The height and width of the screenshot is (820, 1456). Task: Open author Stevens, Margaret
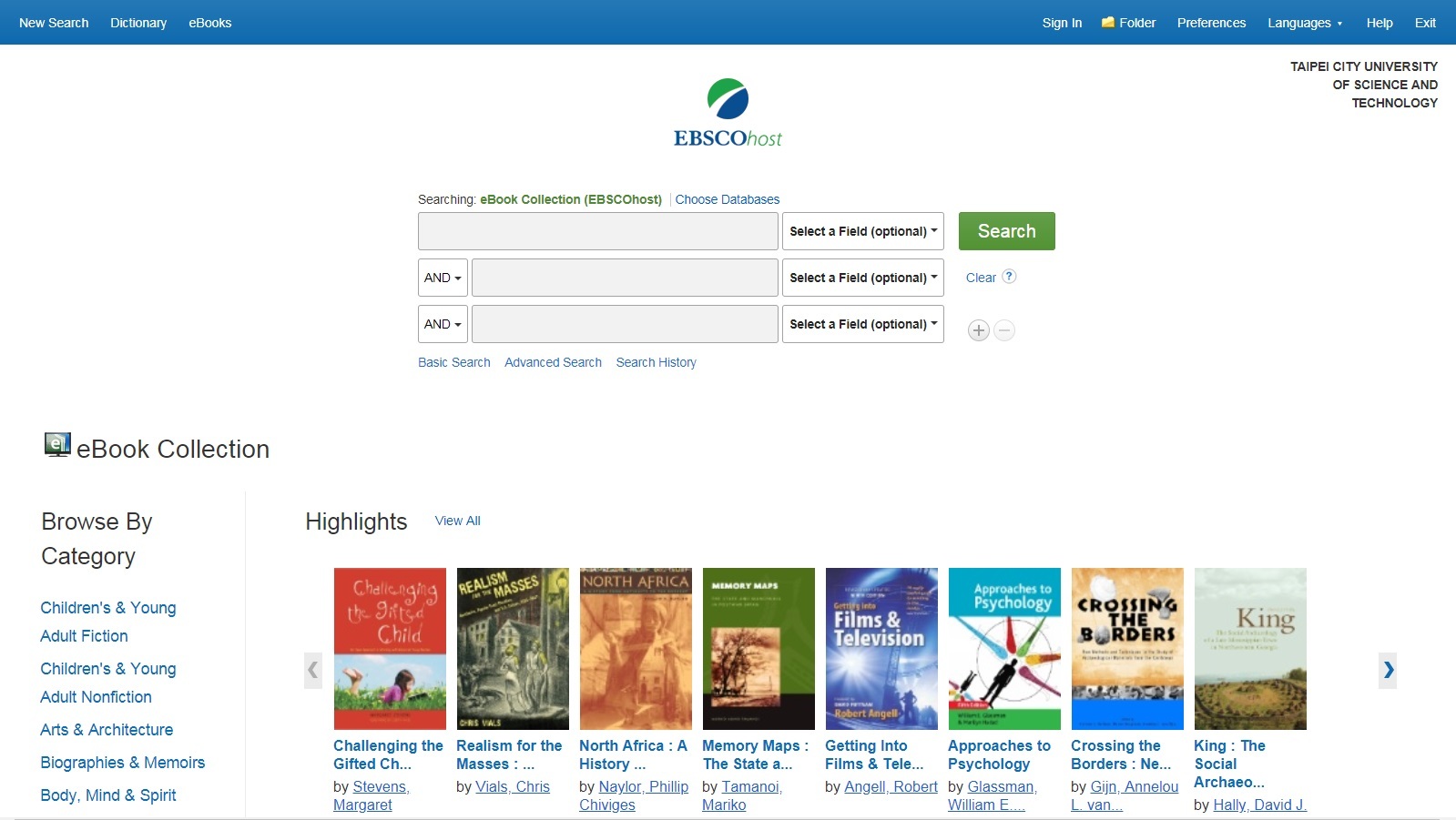click(372, 795)
